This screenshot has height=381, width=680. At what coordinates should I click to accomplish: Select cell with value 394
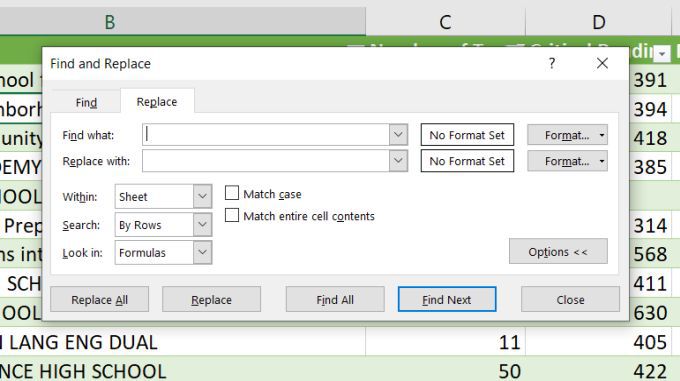650,109
